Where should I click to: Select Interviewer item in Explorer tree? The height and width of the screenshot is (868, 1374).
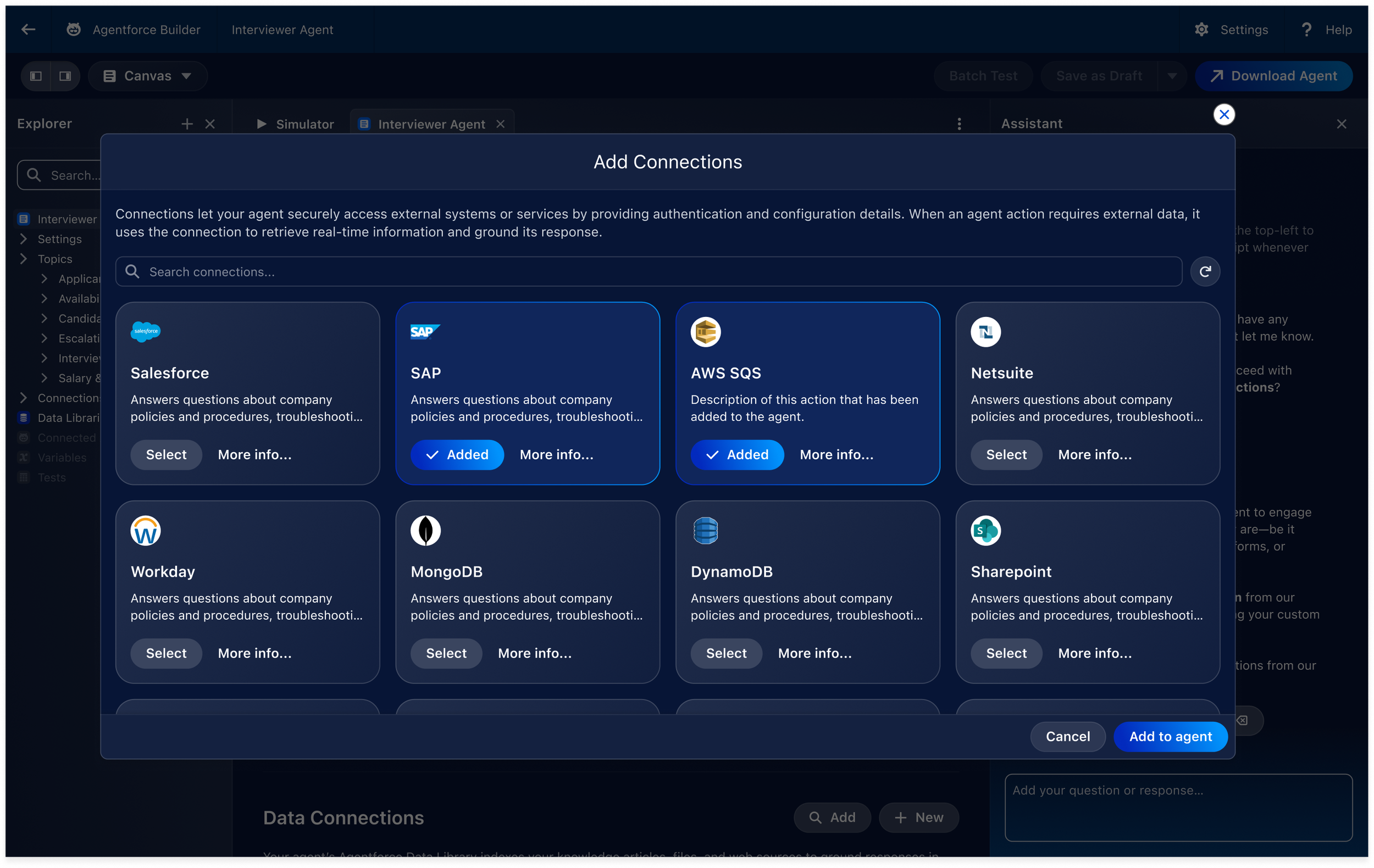(x=57, y=219)
